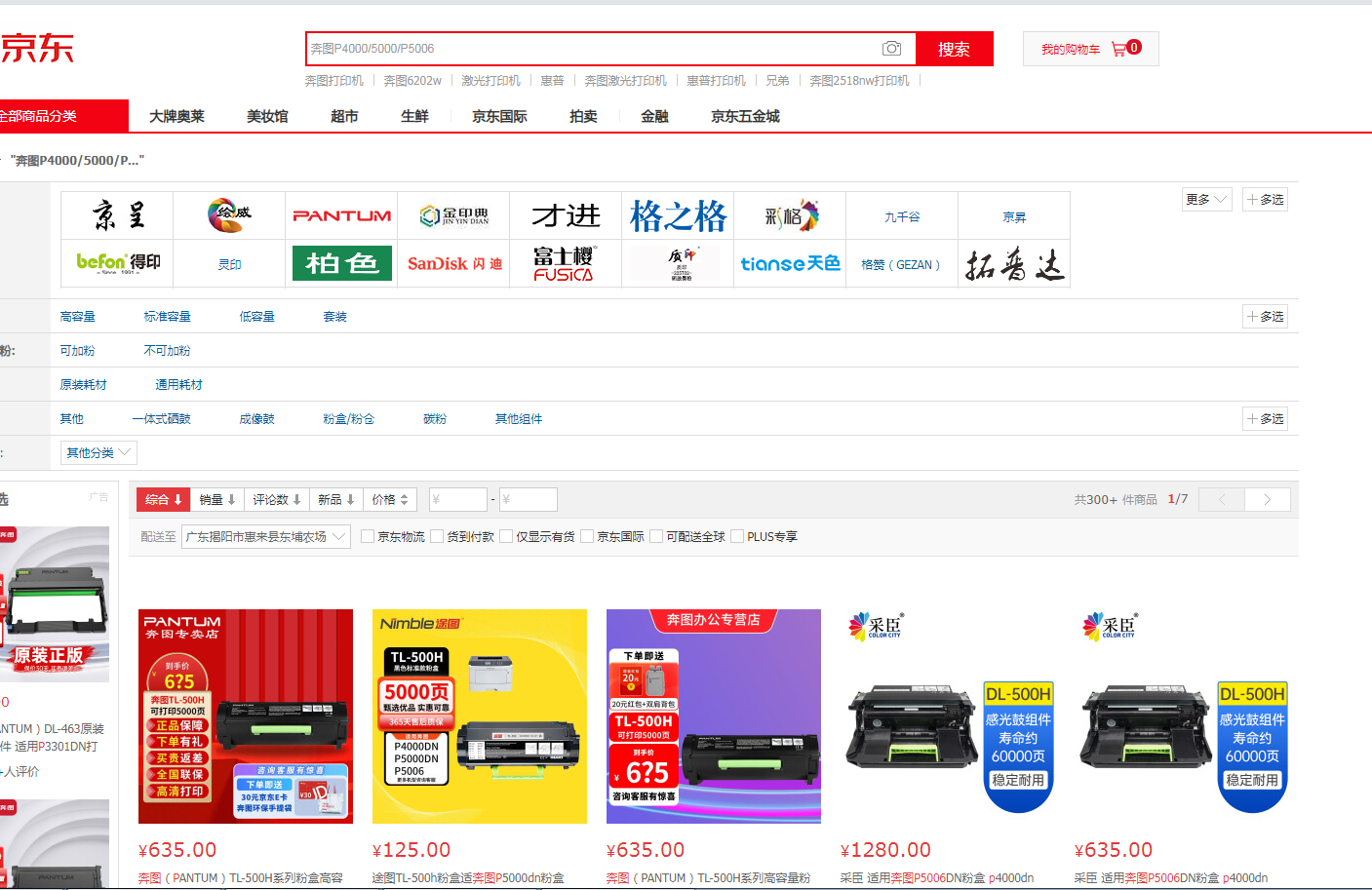Expand 更多 brands list
Viewport: 1372px width, 890px height.
coord(1206,199)
